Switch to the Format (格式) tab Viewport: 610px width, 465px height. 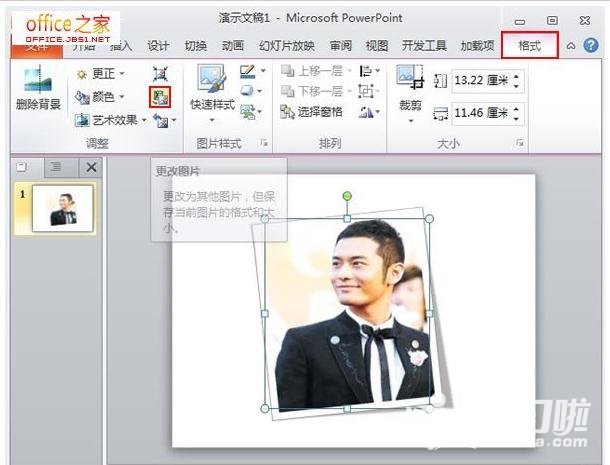tap(530, 45)
